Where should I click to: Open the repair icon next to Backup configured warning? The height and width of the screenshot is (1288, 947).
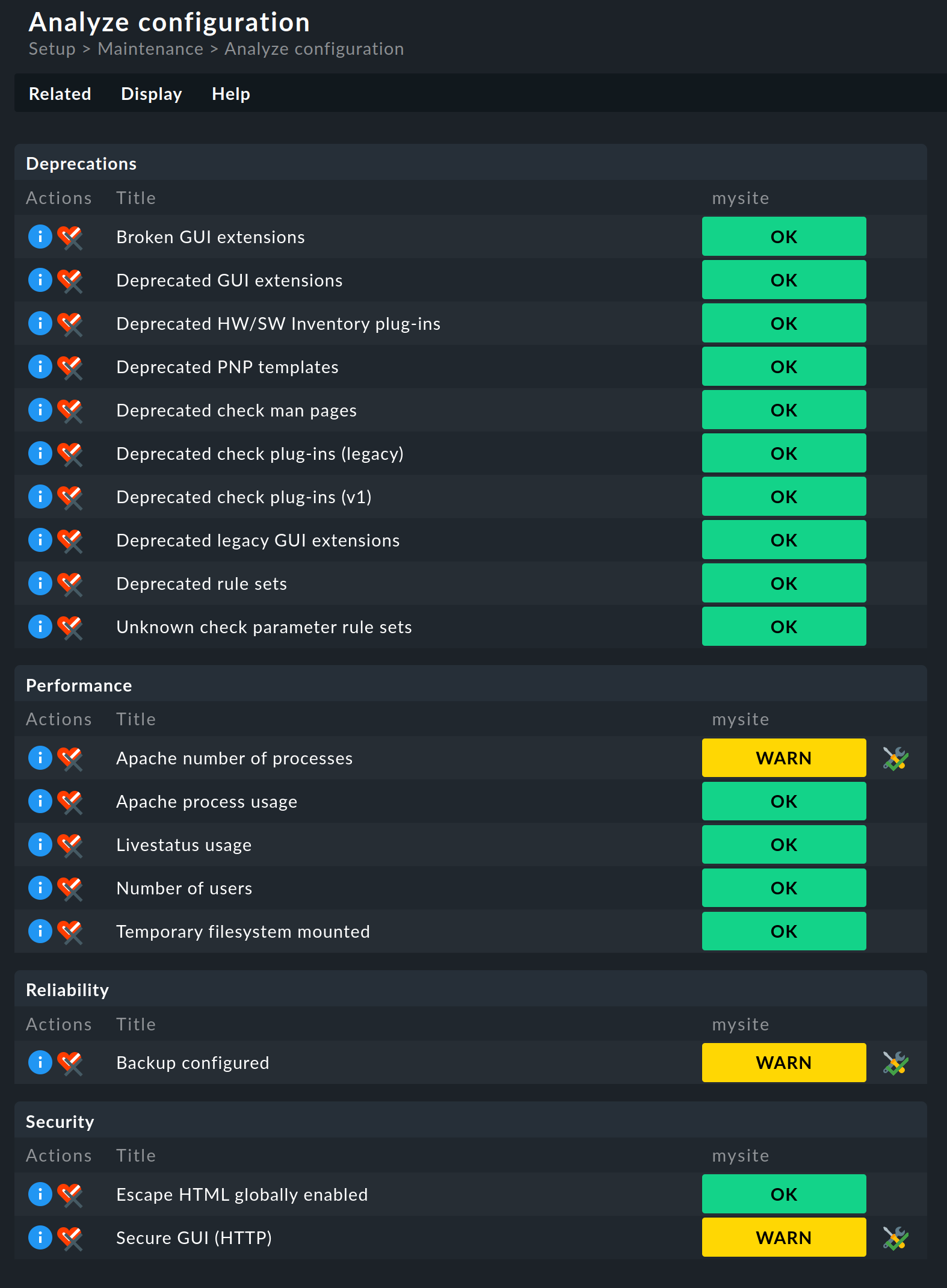895,1062
